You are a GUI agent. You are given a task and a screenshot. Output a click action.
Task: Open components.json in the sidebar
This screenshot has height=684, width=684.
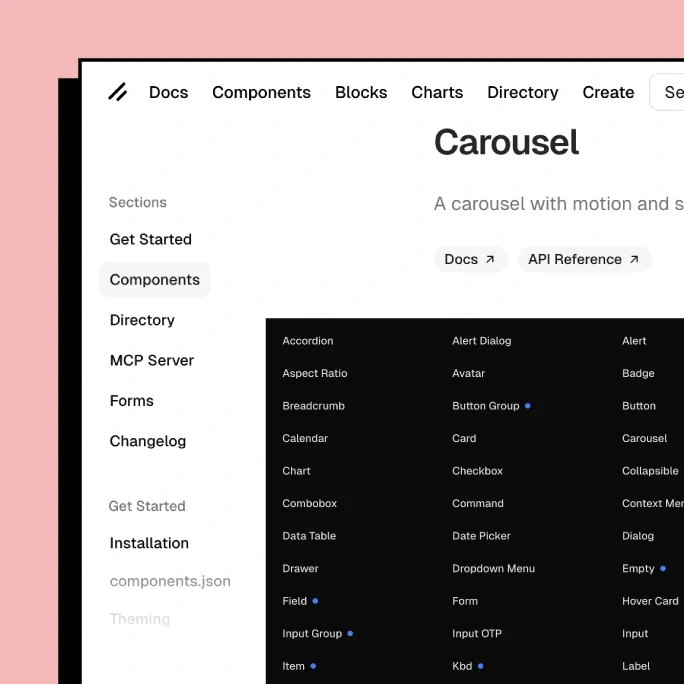[x=170, y=581]
